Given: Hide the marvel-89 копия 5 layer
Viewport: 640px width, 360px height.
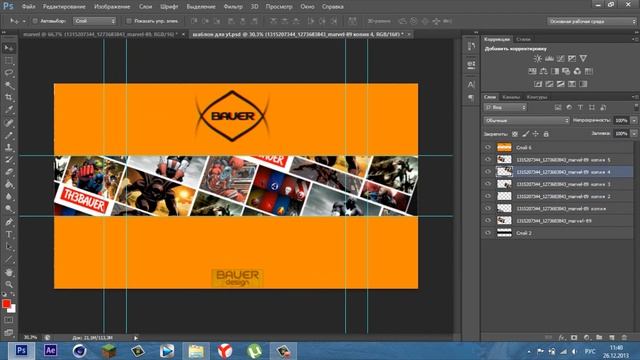Looking at the screenshot, I should (488, 160).
